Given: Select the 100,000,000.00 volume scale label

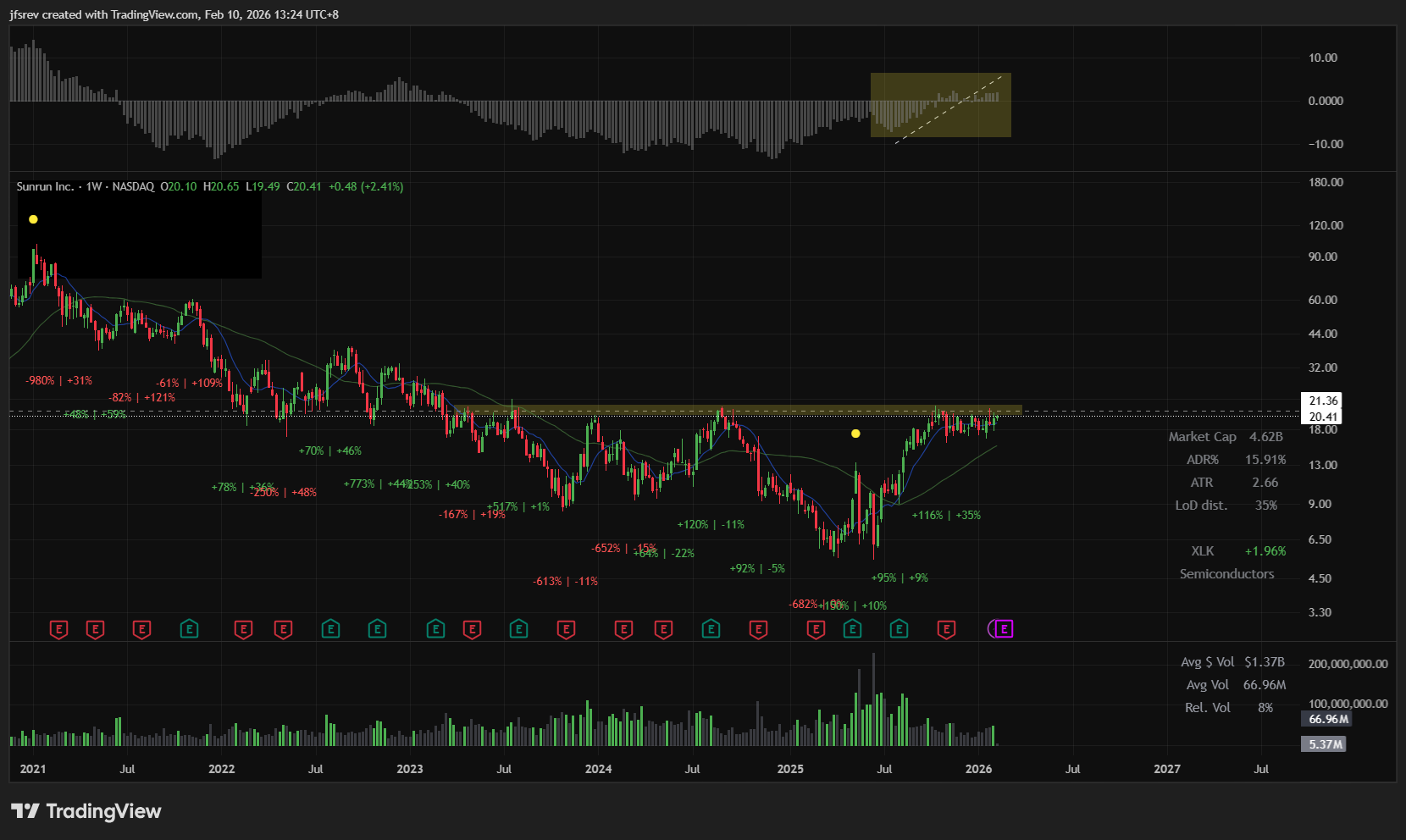Looking at the screenshot, I should pyautogui.click(x=1348, y=704).
